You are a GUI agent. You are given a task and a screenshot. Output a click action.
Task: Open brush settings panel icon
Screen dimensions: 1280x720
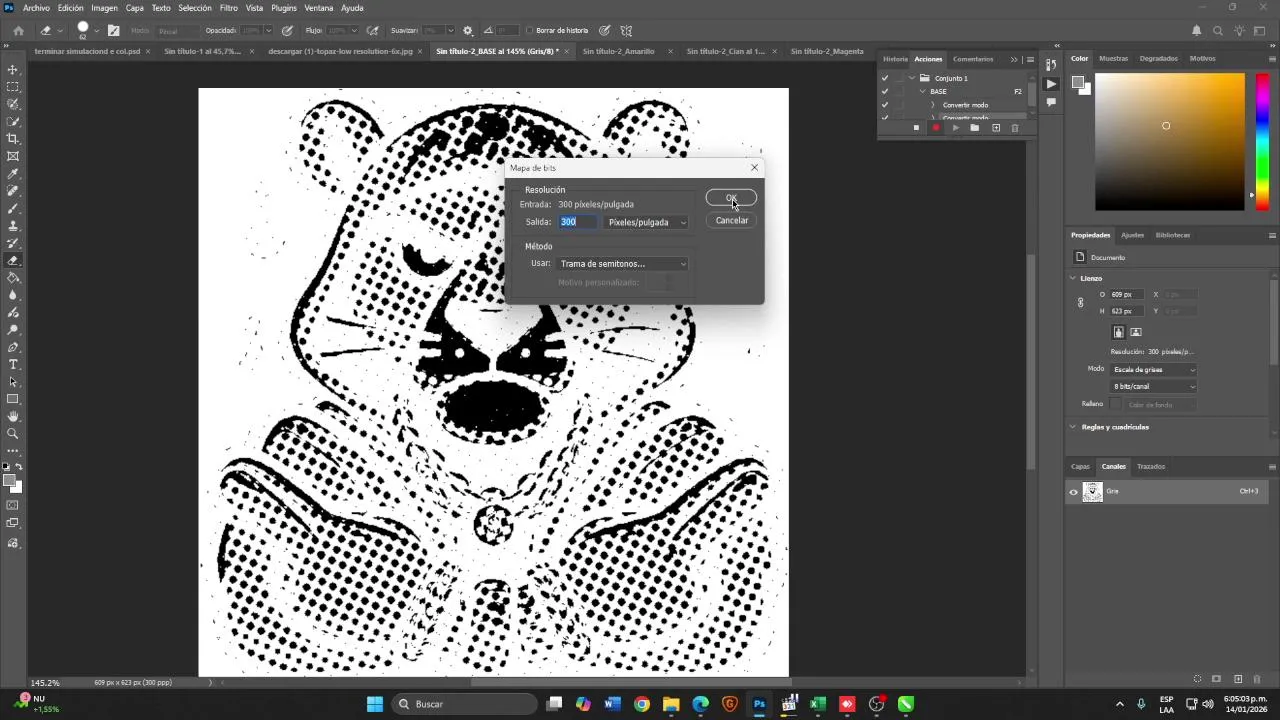click(x=113, y=31)
